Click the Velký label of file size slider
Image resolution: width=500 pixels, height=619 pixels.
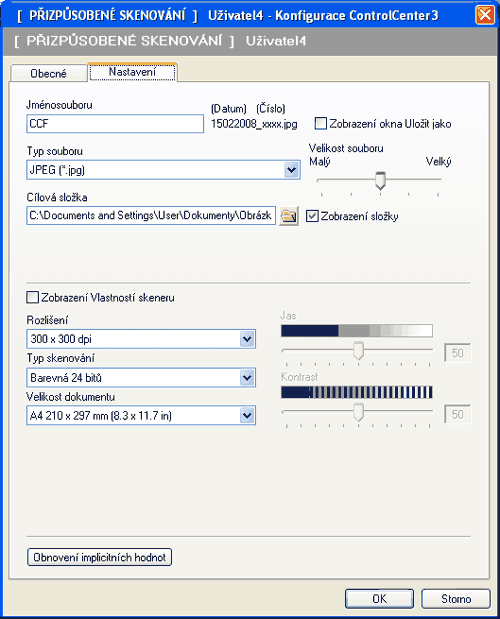438,161
